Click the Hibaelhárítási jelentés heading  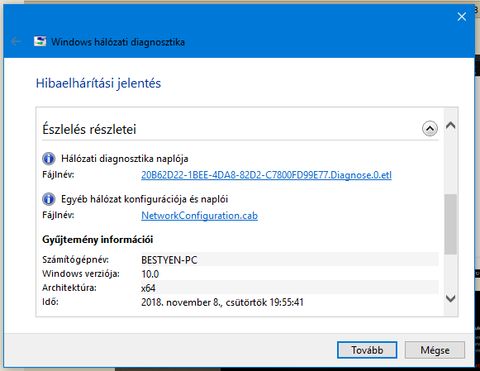tap(98, 83)
